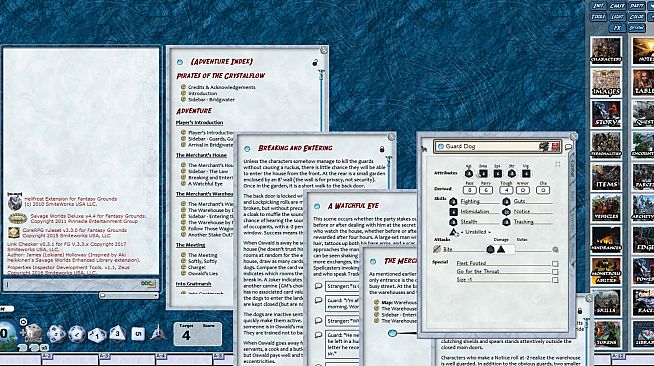Tick the Fleet Footed checkbox
Viewport: 654px width, 366px height.
pos(555,263)
